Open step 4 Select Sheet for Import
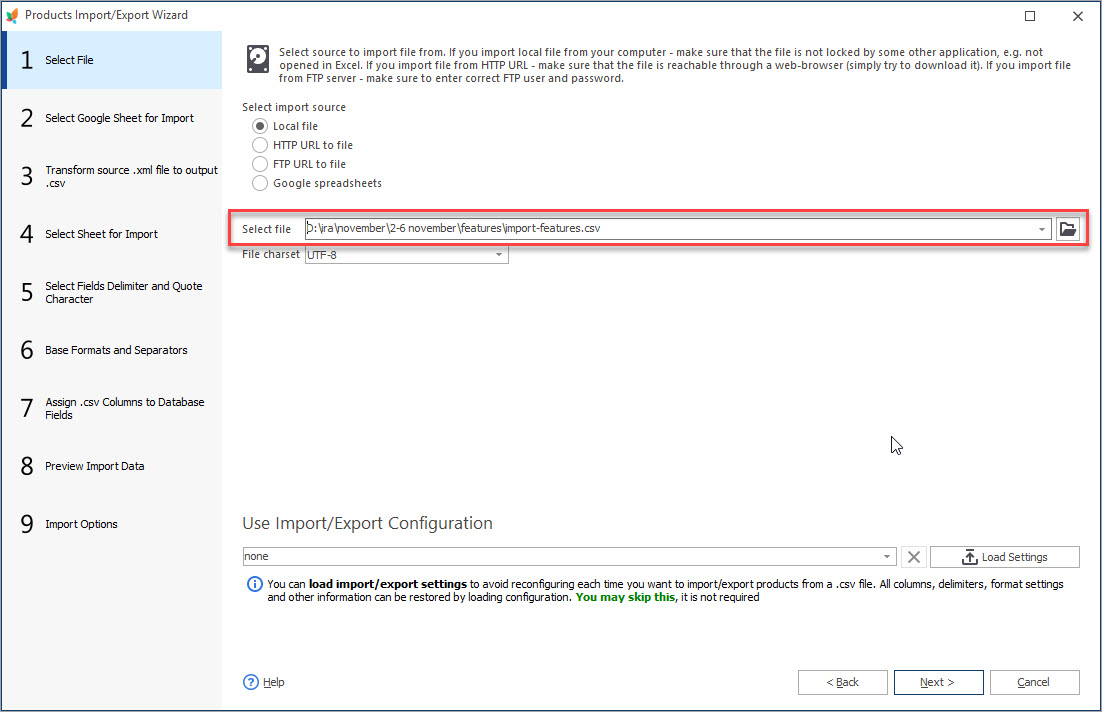This screenshot has width=1102, height=712. click(x=112, y=234)
